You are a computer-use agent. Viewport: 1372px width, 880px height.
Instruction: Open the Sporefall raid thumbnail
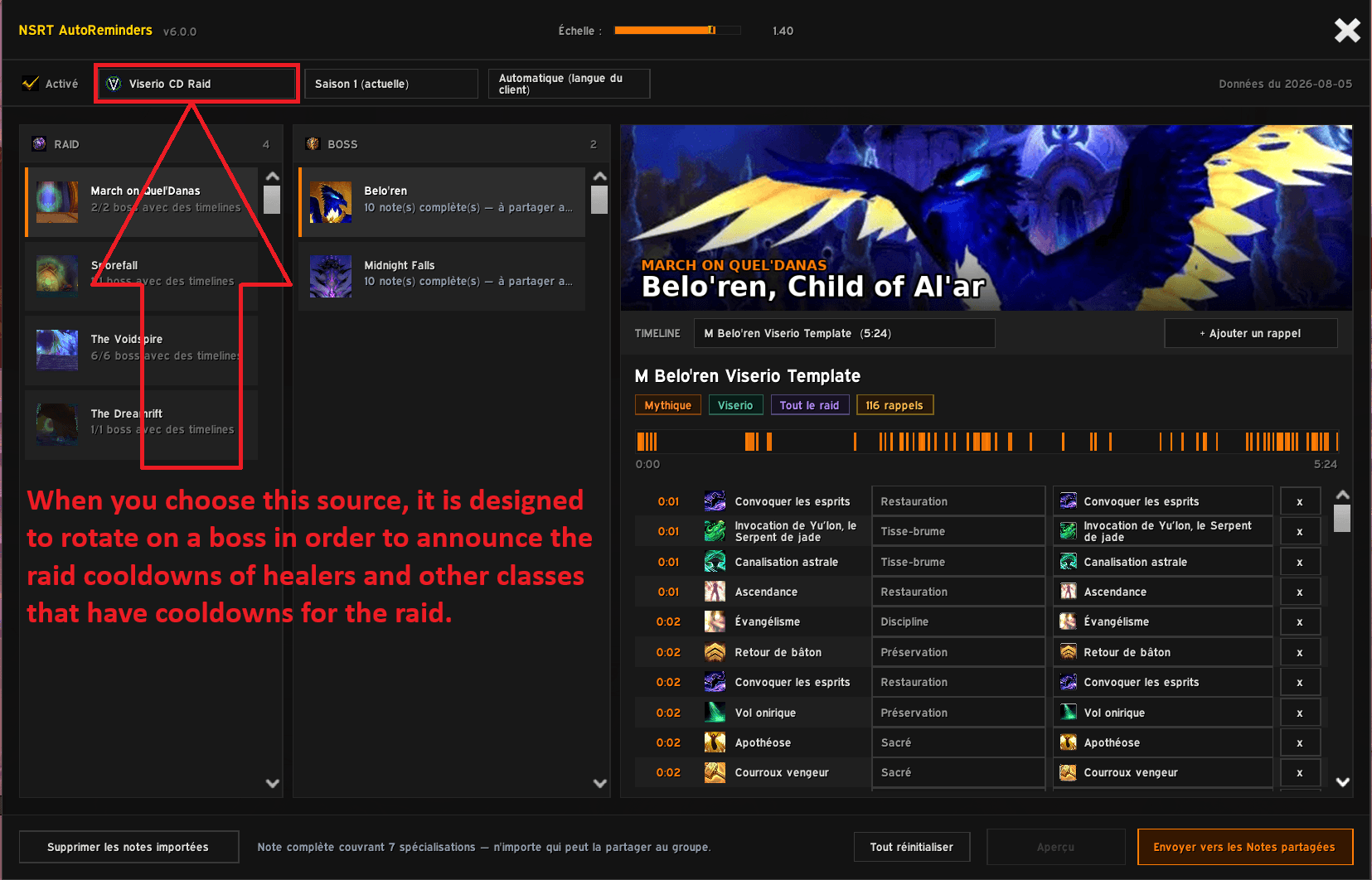(x=57, y=276)
